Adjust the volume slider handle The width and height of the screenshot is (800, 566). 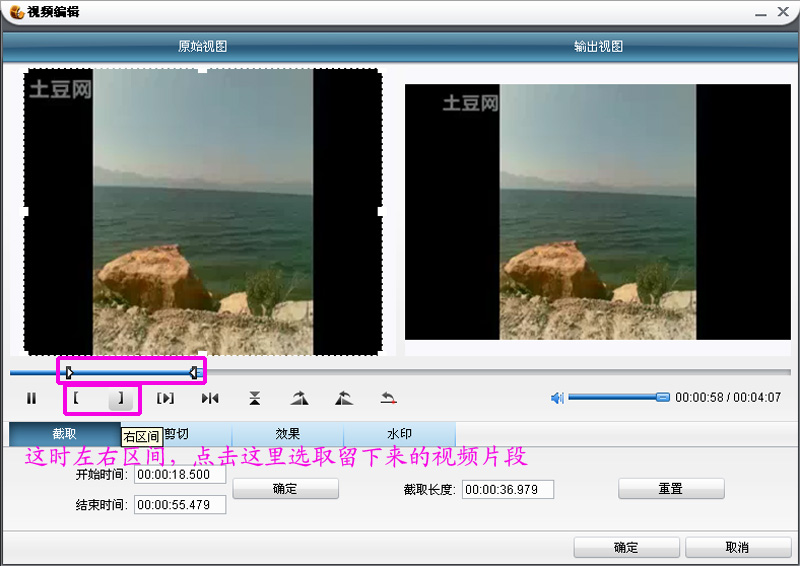(x=662, y=397)
